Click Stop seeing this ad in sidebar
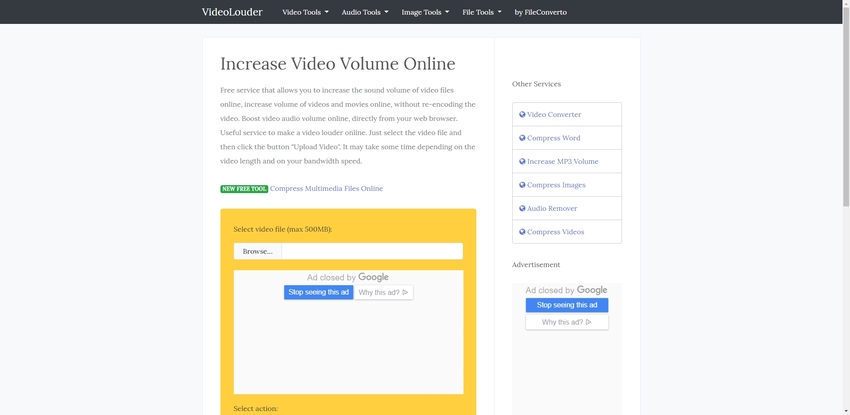This screenshot has width=850, height=415. (567, 305)
